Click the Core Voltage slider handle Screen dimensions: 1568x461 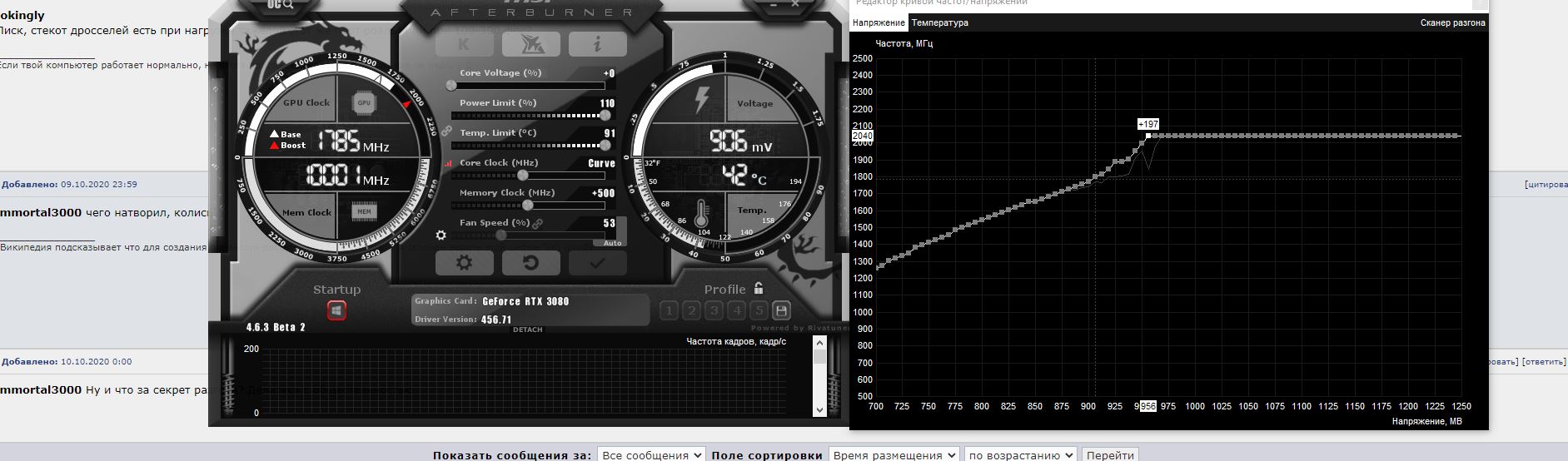tap(451, 85)
